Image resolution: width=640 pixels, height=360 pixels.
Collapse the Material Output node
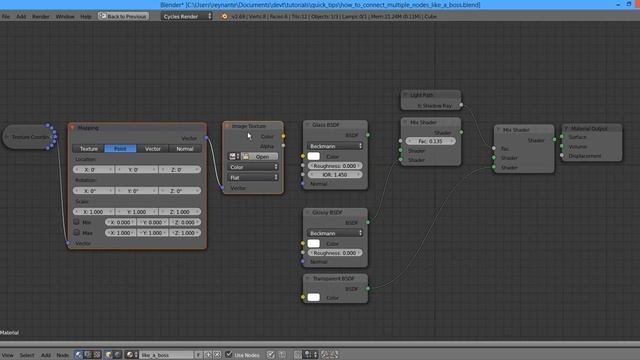(x=567, y=128)
